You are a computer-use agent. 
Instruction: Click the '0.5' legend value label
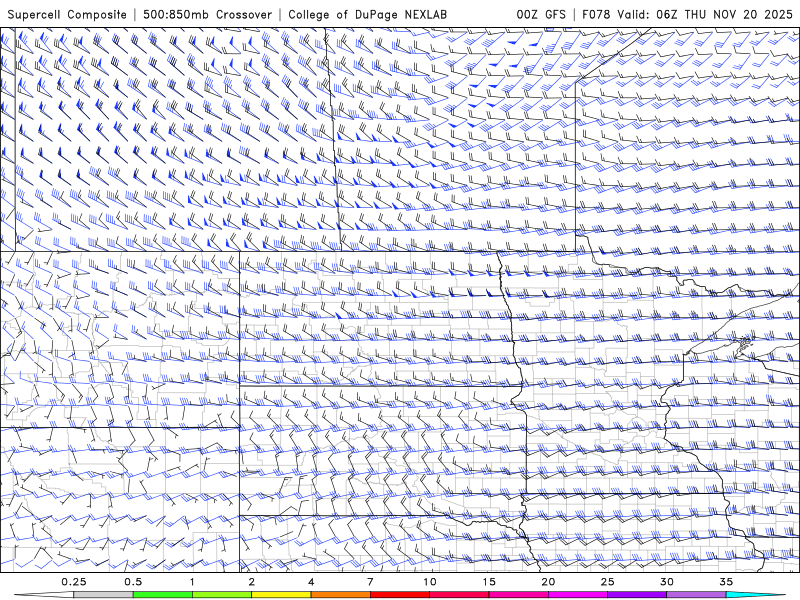pos(133,582)
